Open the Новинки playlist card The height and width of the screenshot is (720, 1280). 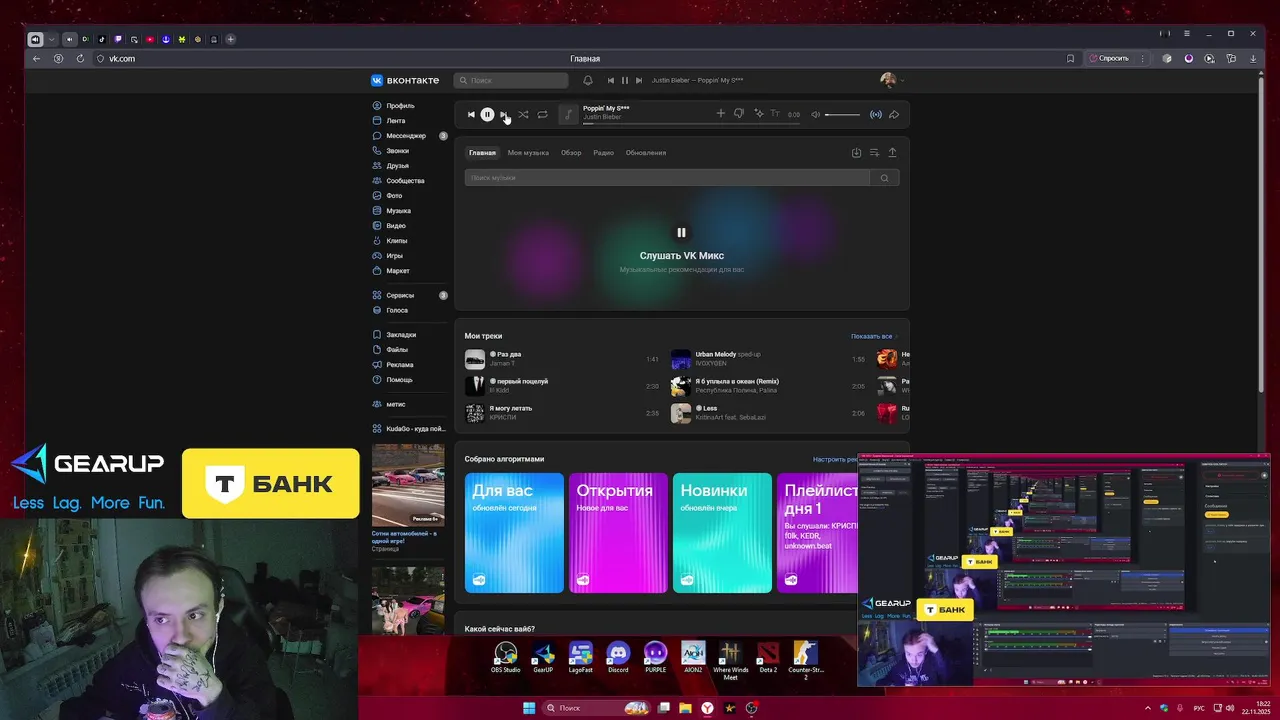722,533
